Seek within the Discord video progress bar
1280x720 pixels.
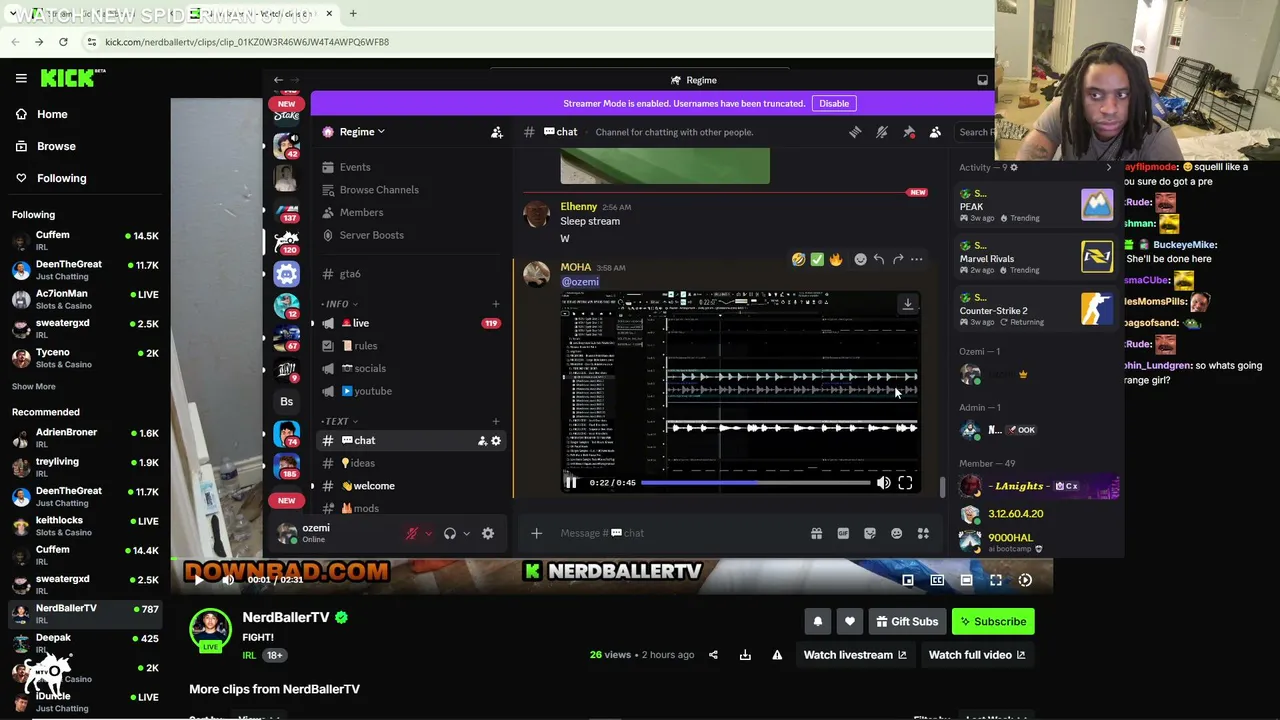click(755, 483)
